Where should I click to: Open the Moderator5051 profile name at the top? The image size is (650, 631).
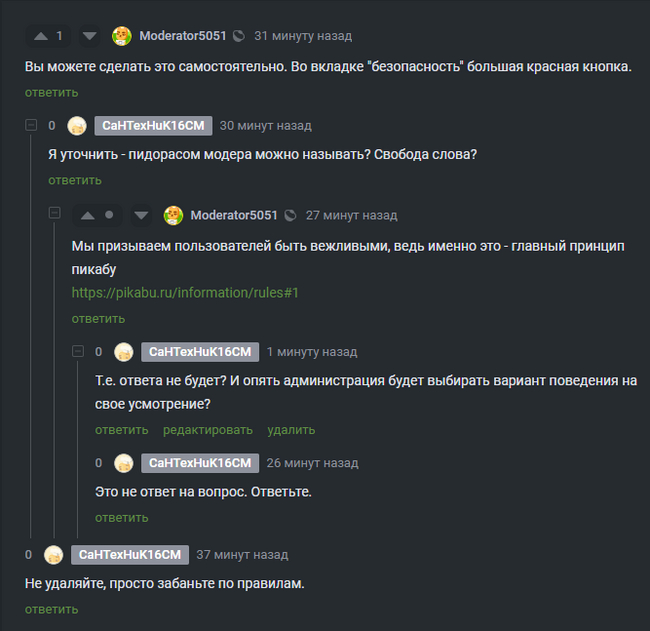(x=183, y=36)
